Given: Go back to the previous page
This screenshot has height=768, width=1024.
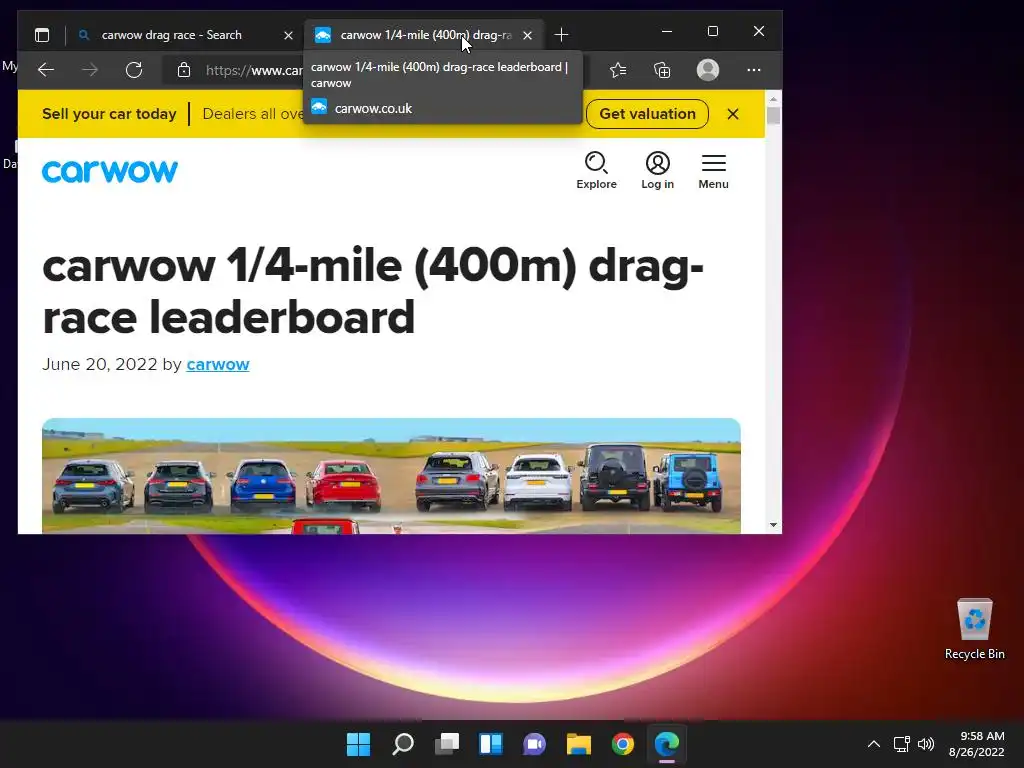Looking at the screenshot, I should point(46,70).
